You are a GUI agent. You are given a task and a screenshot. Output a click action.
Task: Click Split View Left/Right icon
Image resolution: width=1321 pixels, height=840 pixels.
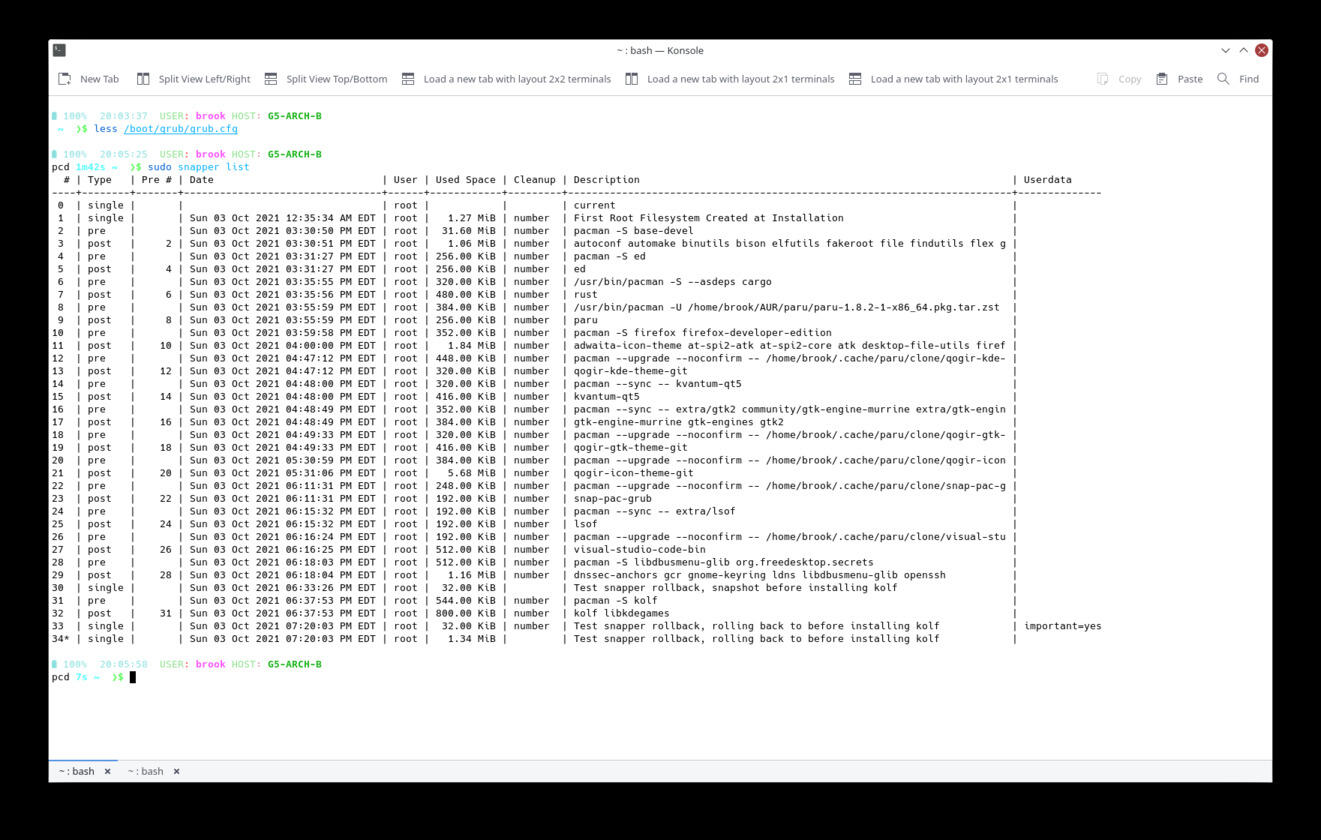[x=143, y=79]
